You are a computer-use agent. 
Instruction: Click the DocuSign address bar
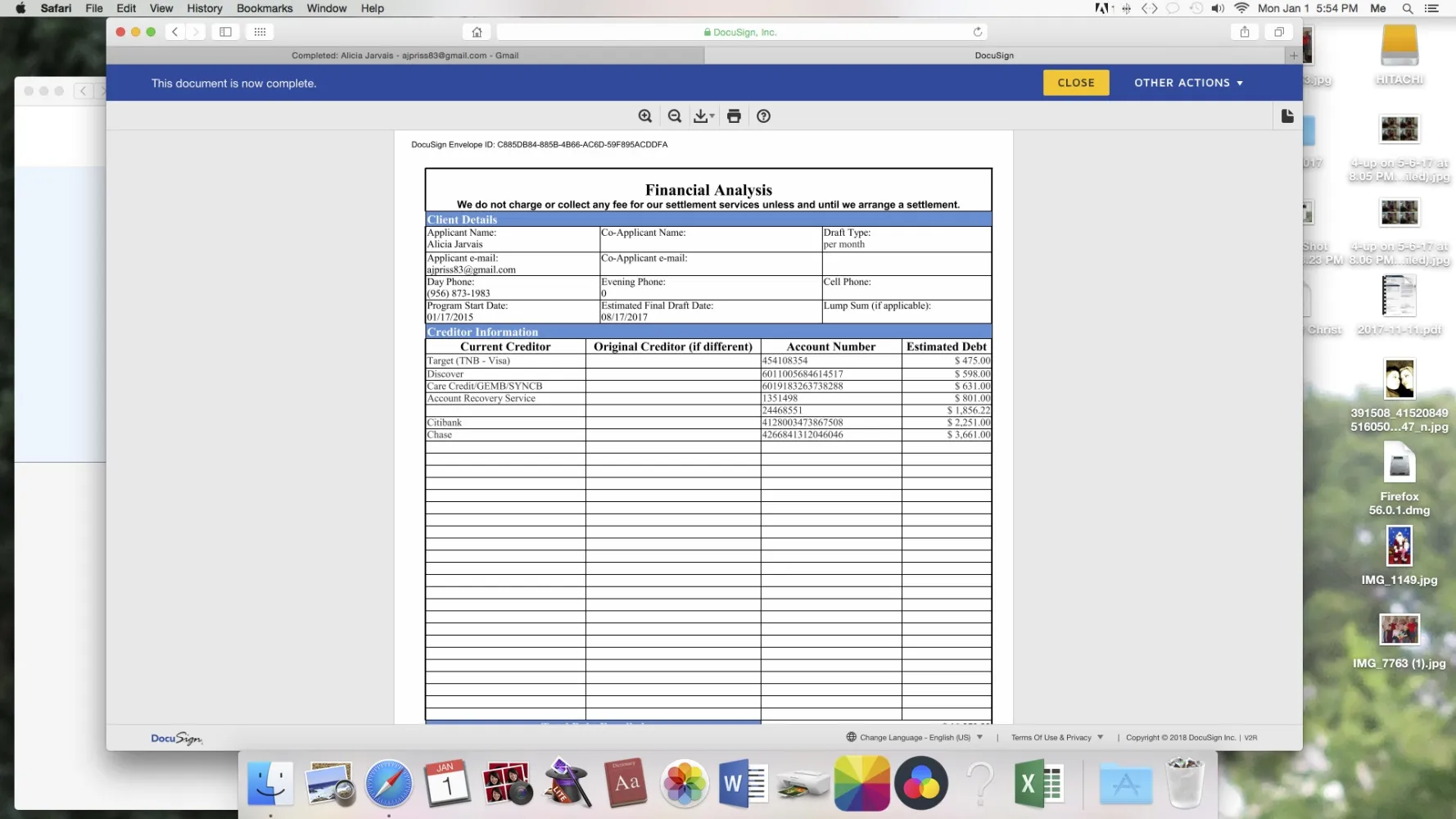(x=740, y=32)
